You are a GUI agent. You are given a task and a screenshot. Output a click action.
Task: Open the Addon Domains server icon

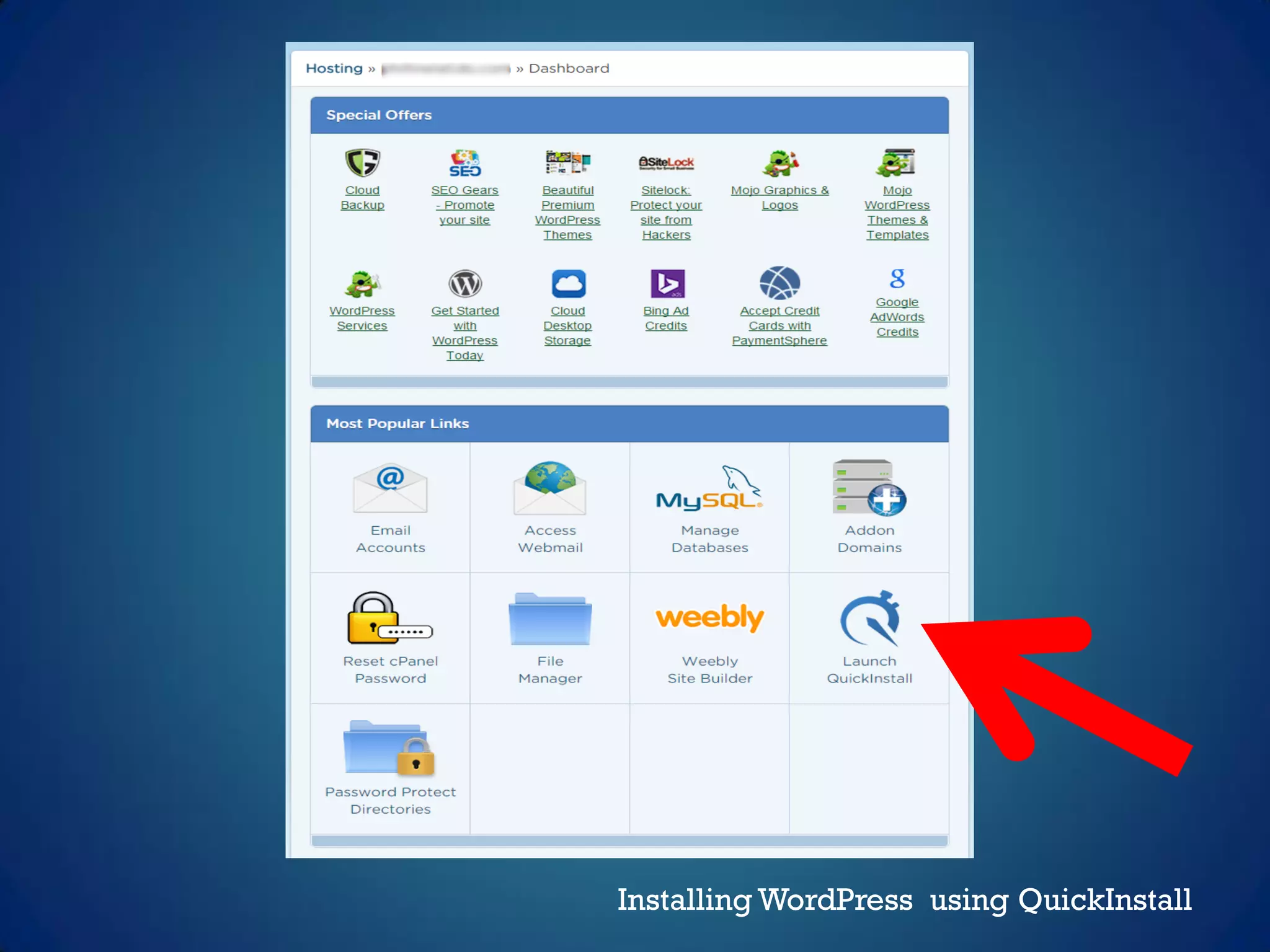coord(869,487)
